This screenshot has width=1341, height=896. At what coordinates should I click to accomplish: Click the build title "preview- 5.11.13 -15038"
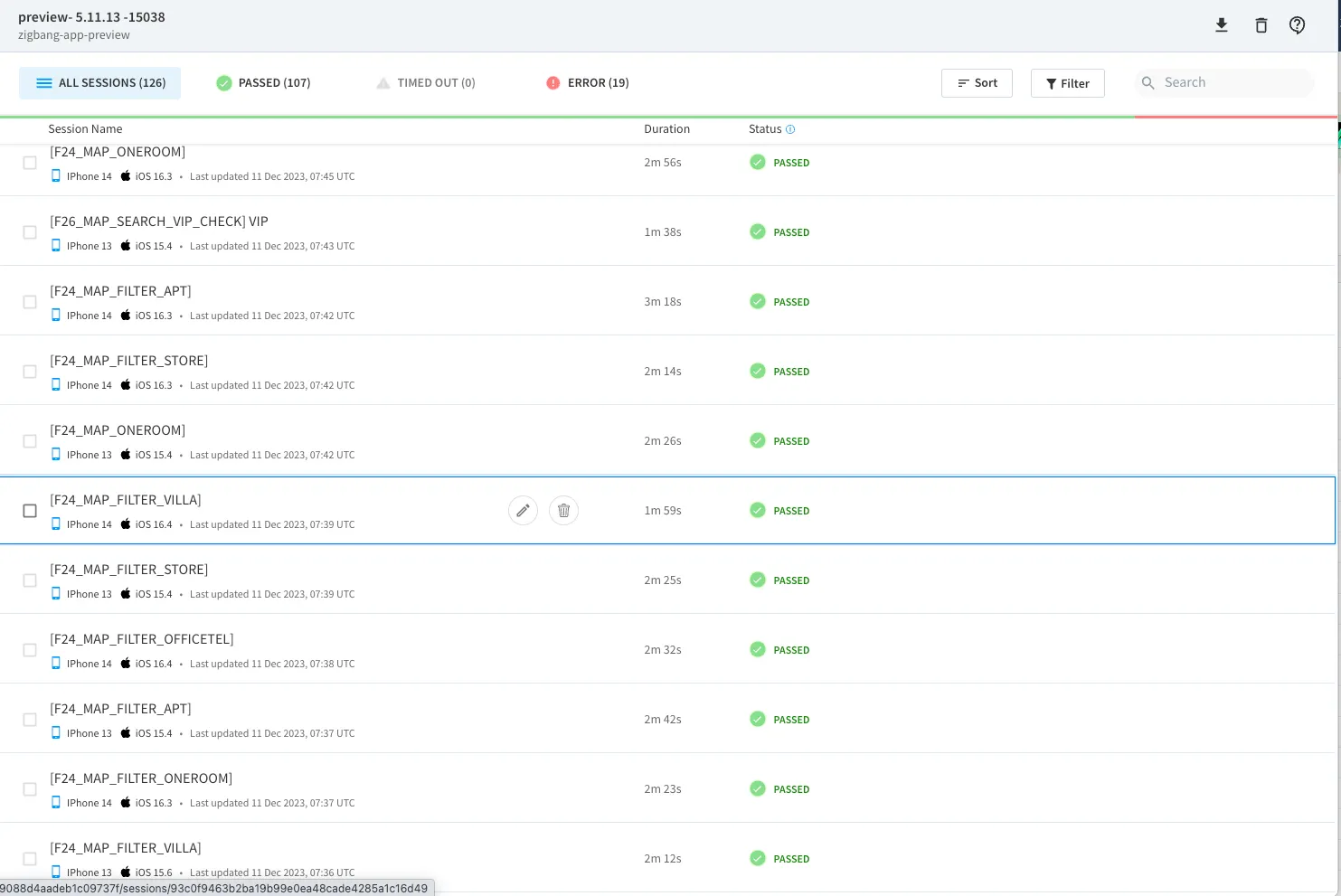point(91,17)
